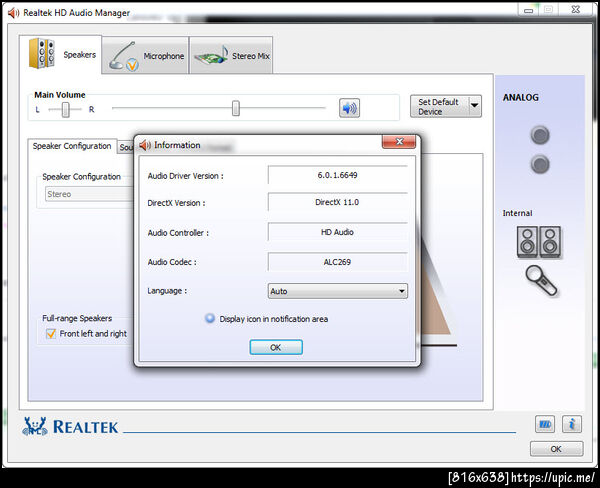Click the upper analog jack connector
This screenshot has height=488, width=600.
[540, 135]
